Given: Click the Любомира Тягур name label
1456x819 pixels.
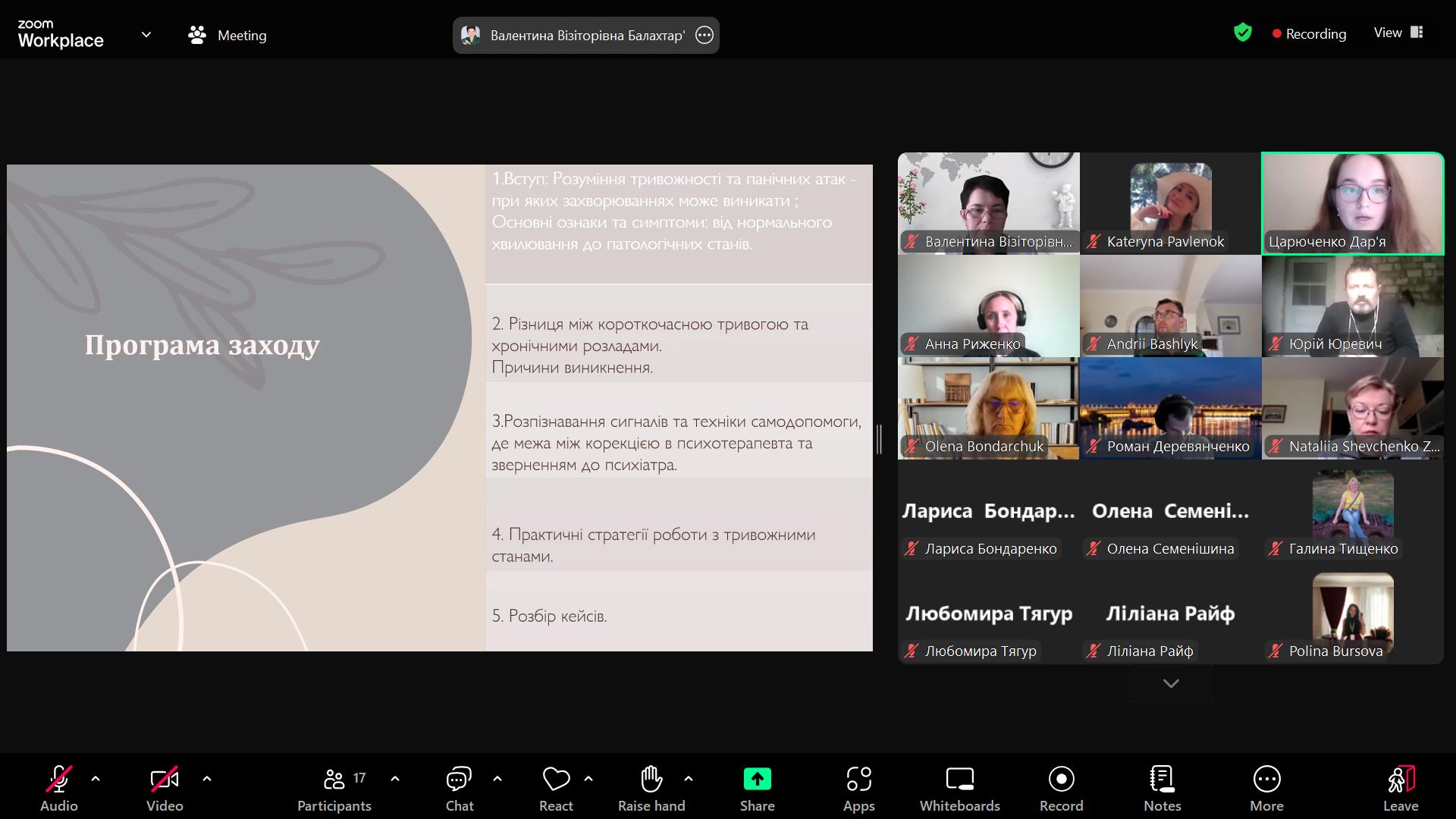Looking at the screenshot, I should tap(981, 651).
